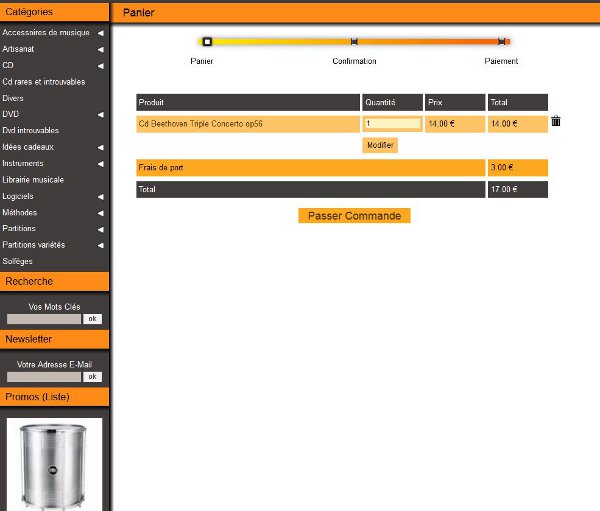Screen dimensions: 600x511
Task: Click the newsletter email input field
Action: click(44, 377)
